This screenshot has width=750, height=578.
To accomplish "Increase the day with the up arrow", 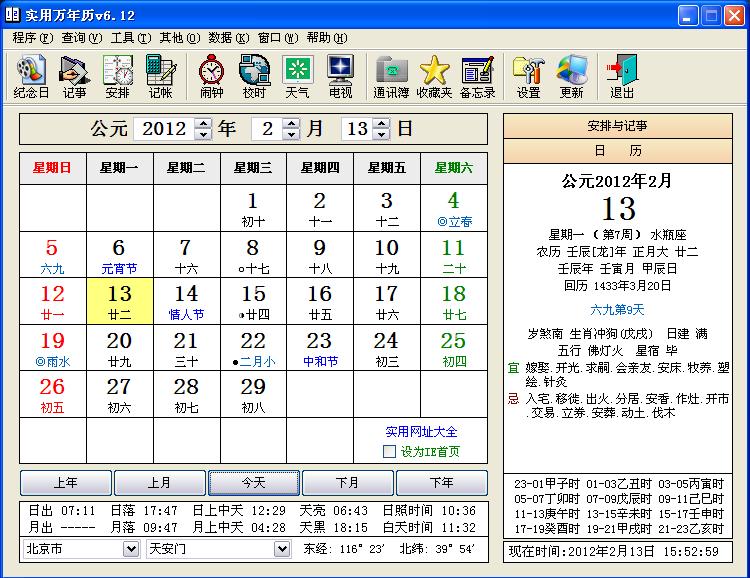I will point(381,123).
